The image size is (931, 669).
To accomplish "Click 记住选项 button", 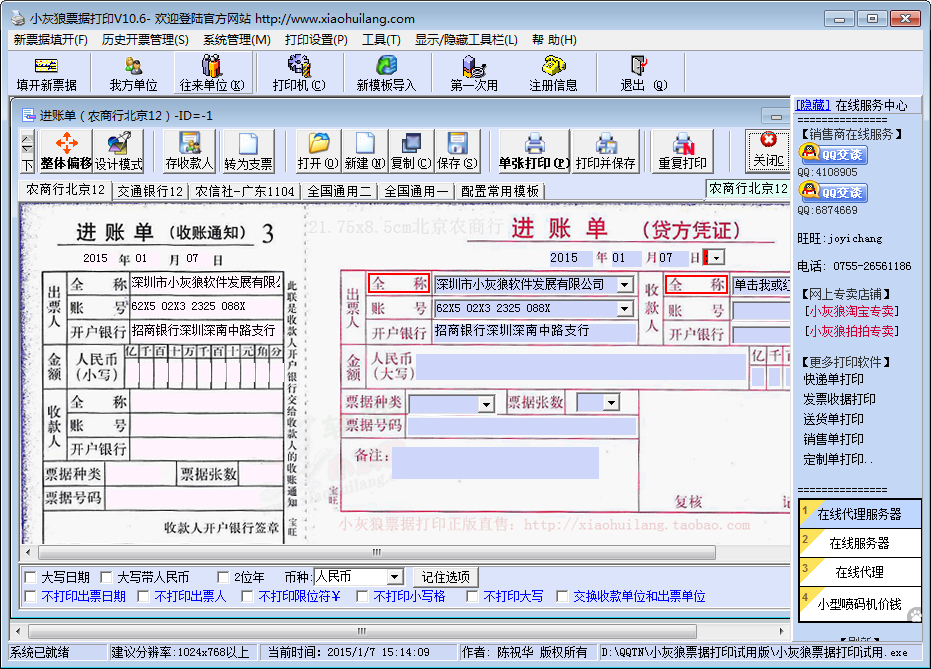I will (x=446, y=578).
